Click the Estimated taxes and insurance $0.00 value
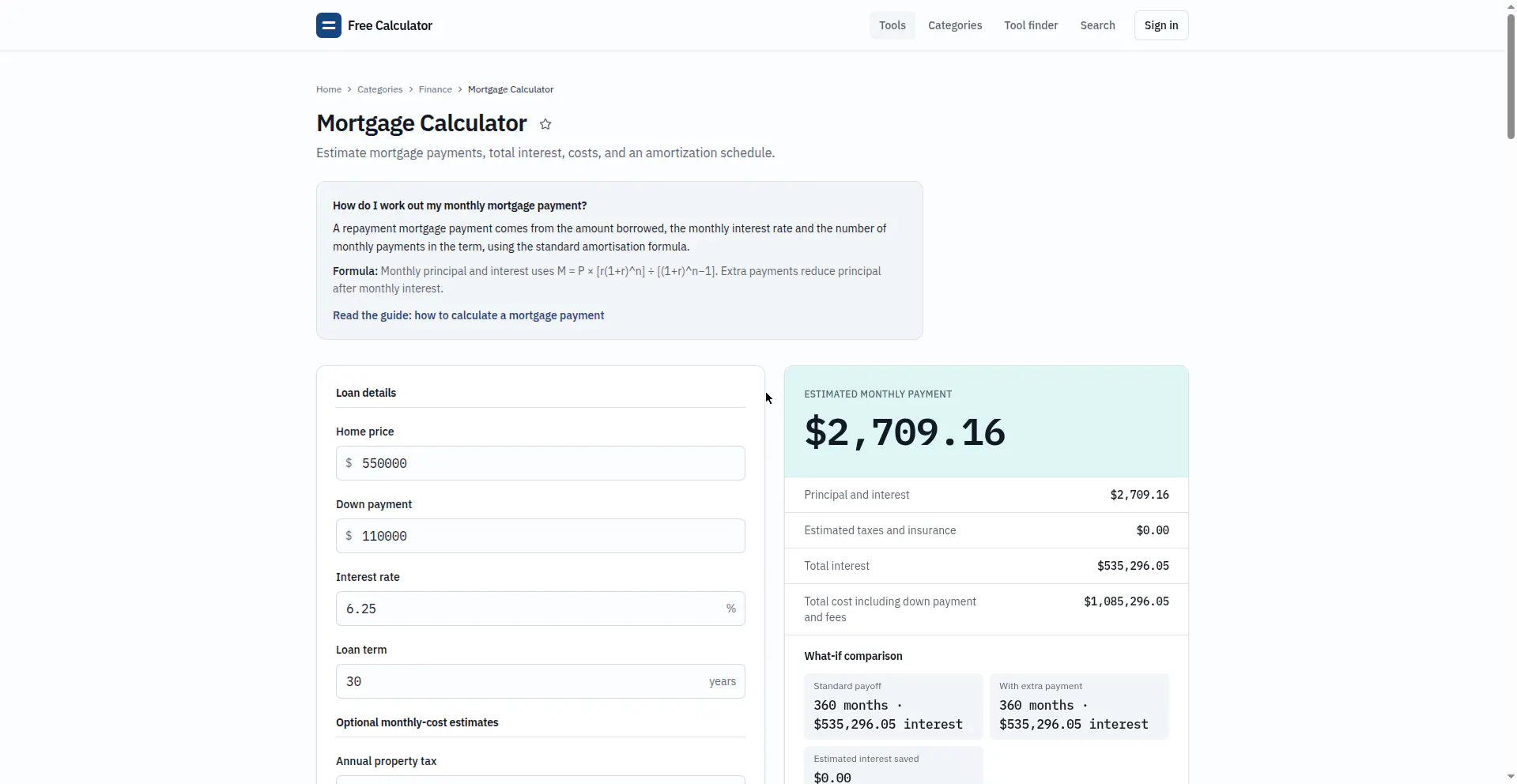 [1153, 530]
